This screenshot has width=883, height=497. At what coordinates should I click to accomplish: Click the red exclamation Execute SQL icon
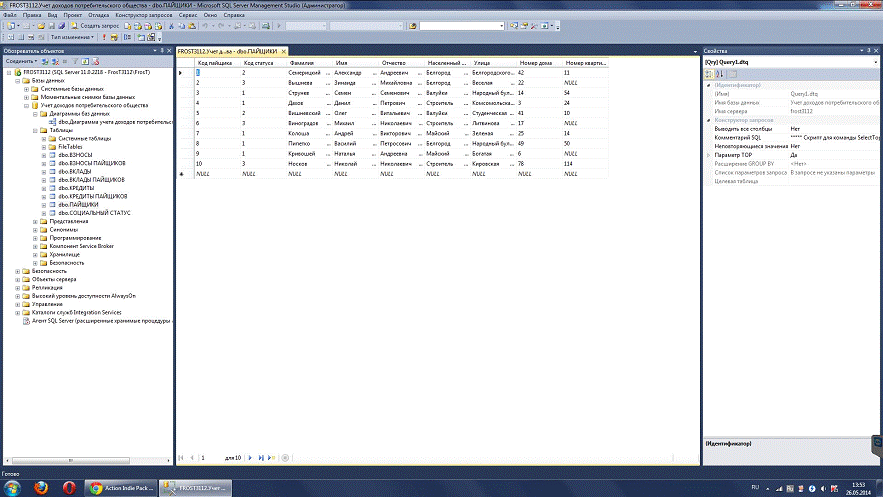(x=104, y=37)
